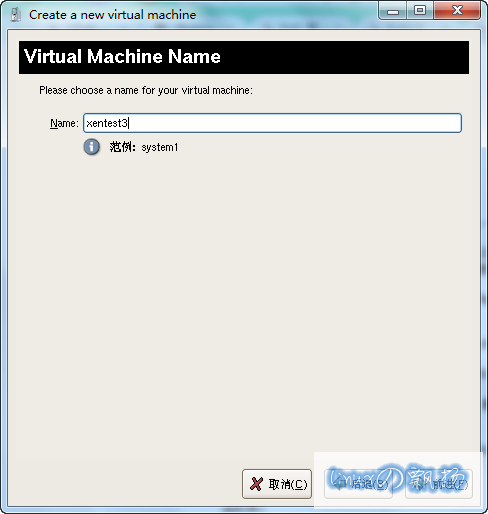Click the virtual machine icon in title bar
The height and width of the screenshot is (514, 488).
coord(15,15)
